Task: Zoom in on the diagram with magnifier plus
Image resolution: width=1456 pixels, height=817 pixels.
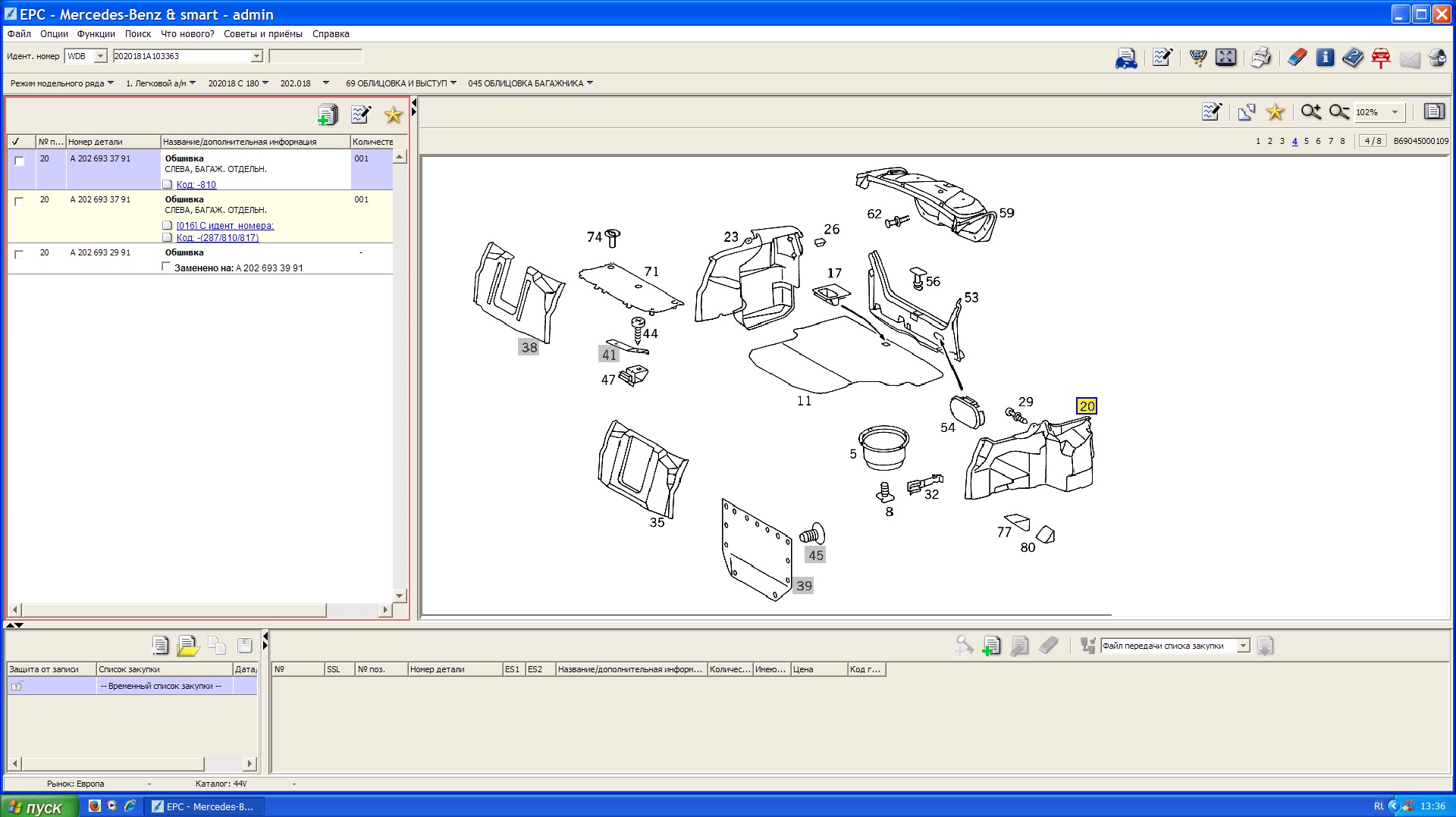Action: pyautogui.click(x=1311, y=112)
